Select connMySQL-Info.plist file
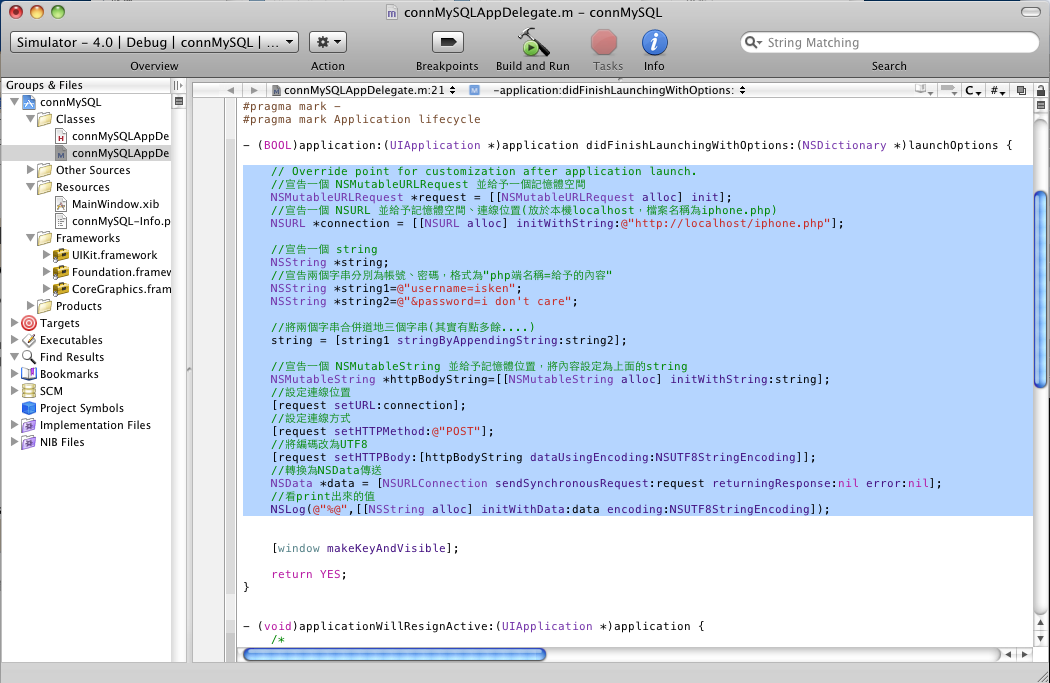The image size is (1050, 683). pos(112,221)
